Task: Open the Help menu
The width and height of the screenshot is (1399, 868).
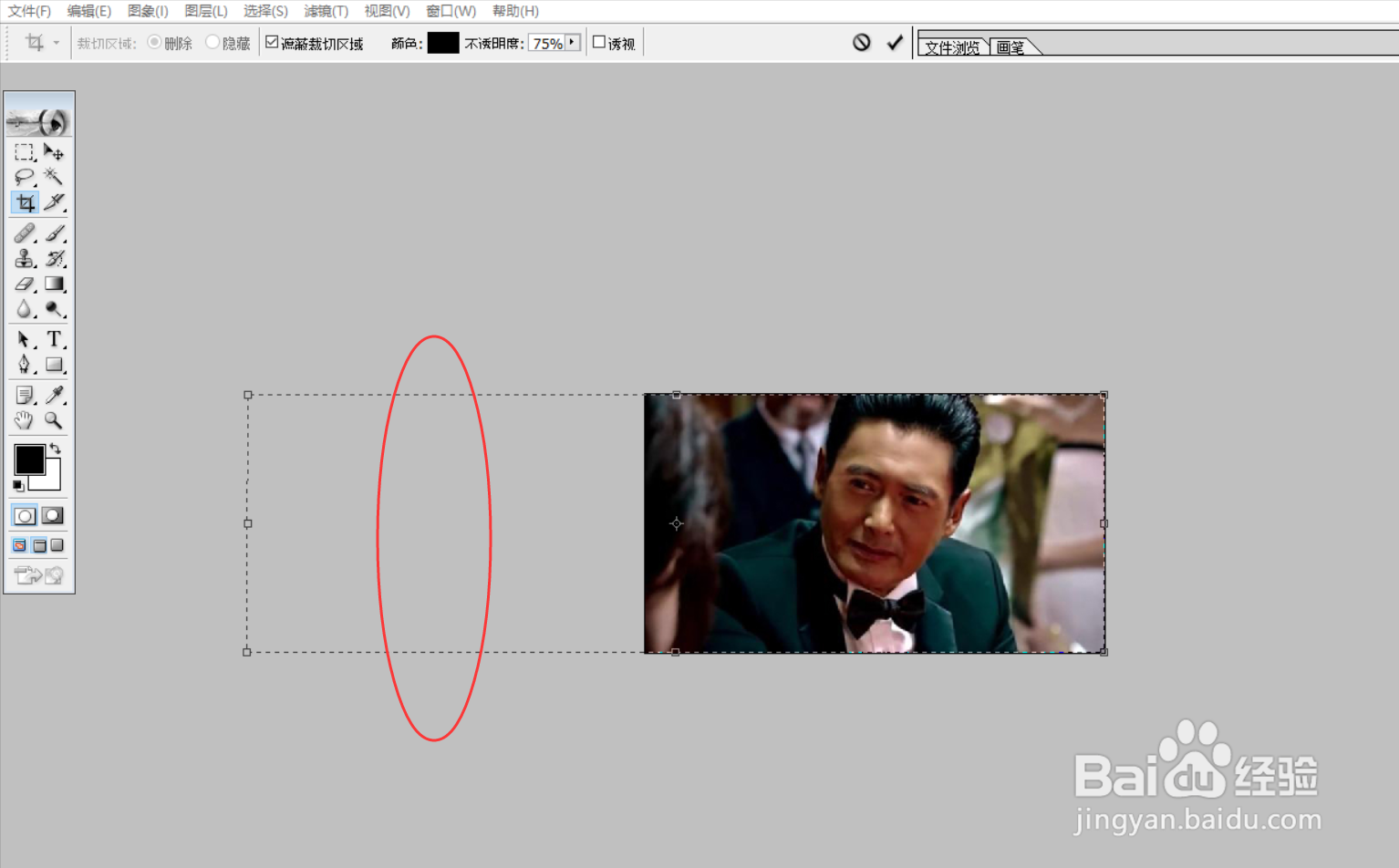Action: [515, 11]
